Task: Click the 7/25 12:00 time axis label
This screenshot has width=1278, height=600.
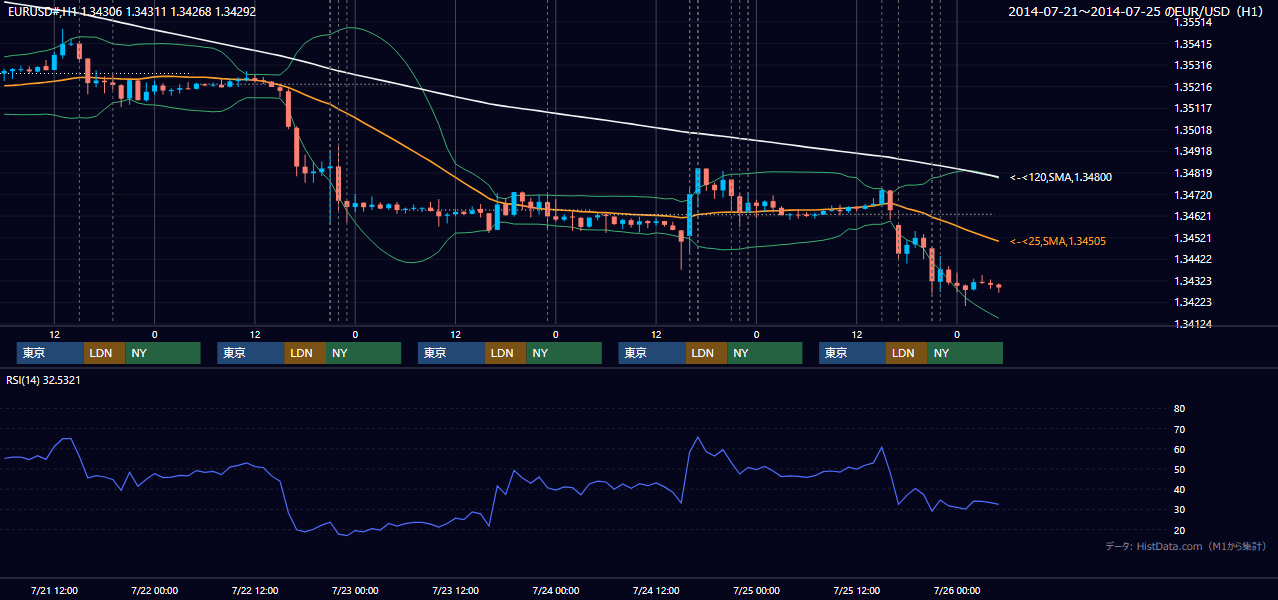Action: 856,590
